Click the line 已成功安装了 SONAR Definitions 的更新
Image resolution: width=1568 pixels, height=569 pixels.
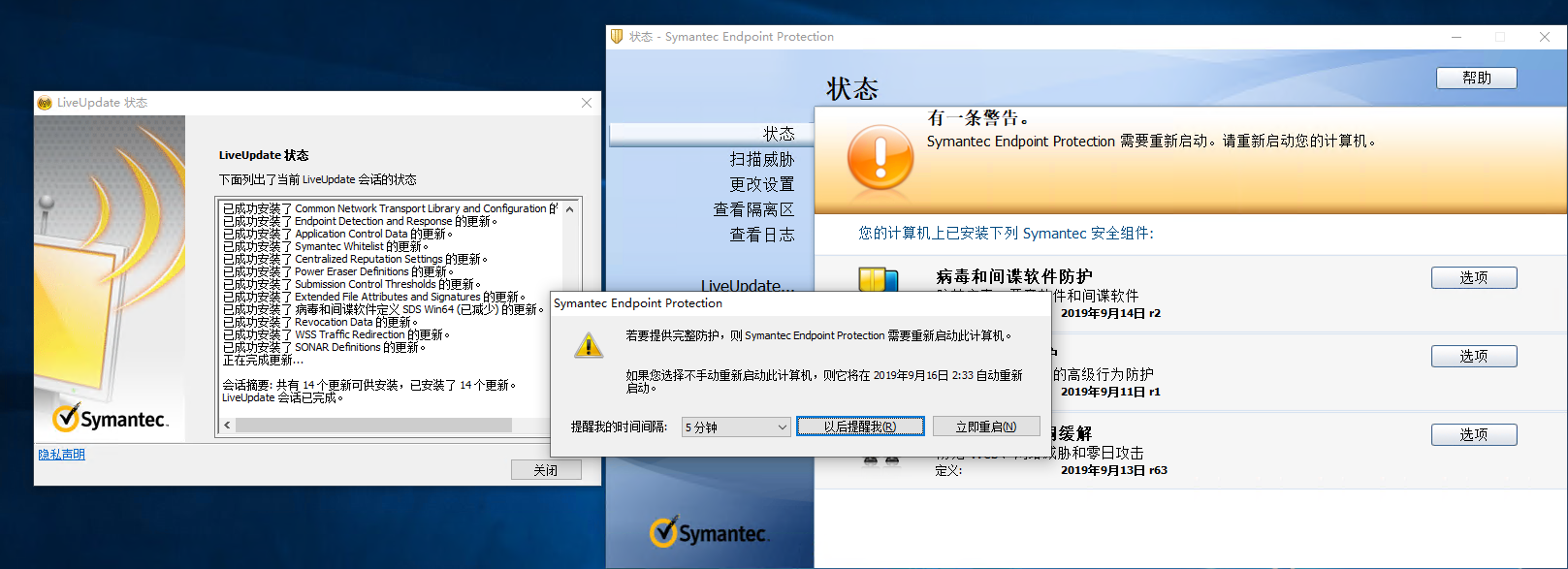(324, 347)
